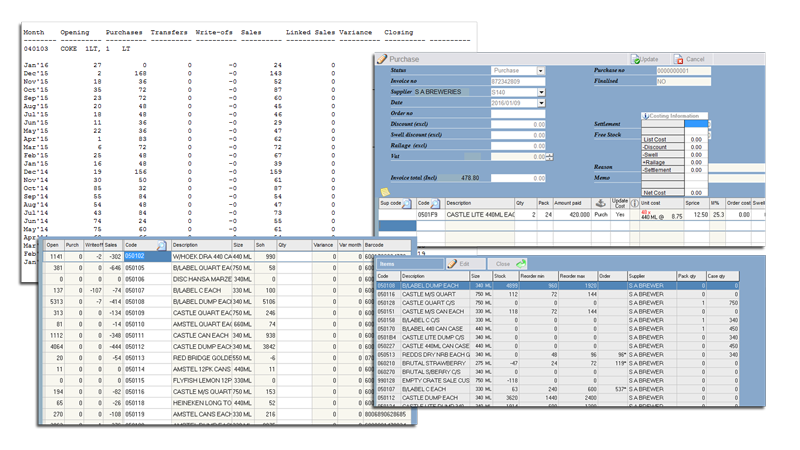Click the Update Cost column header

pyautogui.click(x=619, y=203)
